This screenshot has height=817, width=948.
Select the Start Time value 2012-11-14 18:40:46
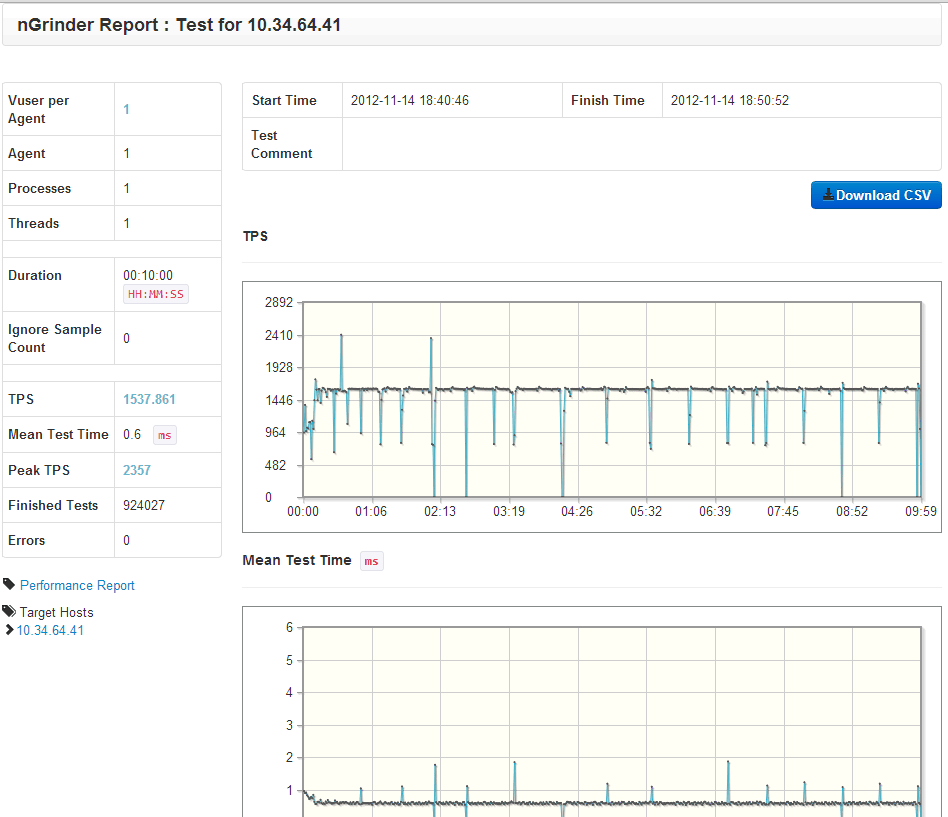410,100
